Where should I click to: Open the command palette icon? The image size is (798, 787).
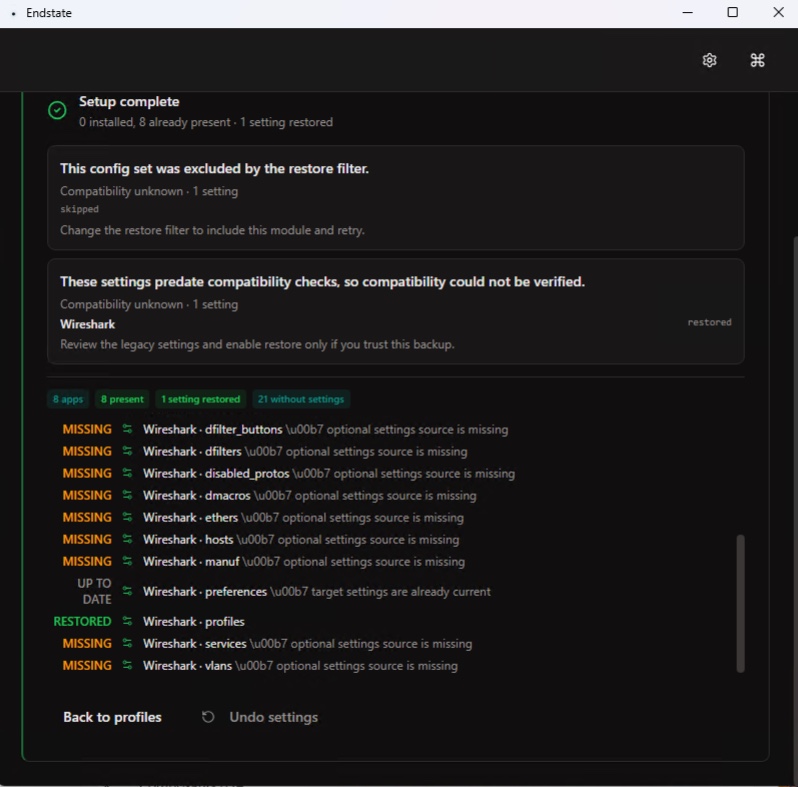[757, 60]
